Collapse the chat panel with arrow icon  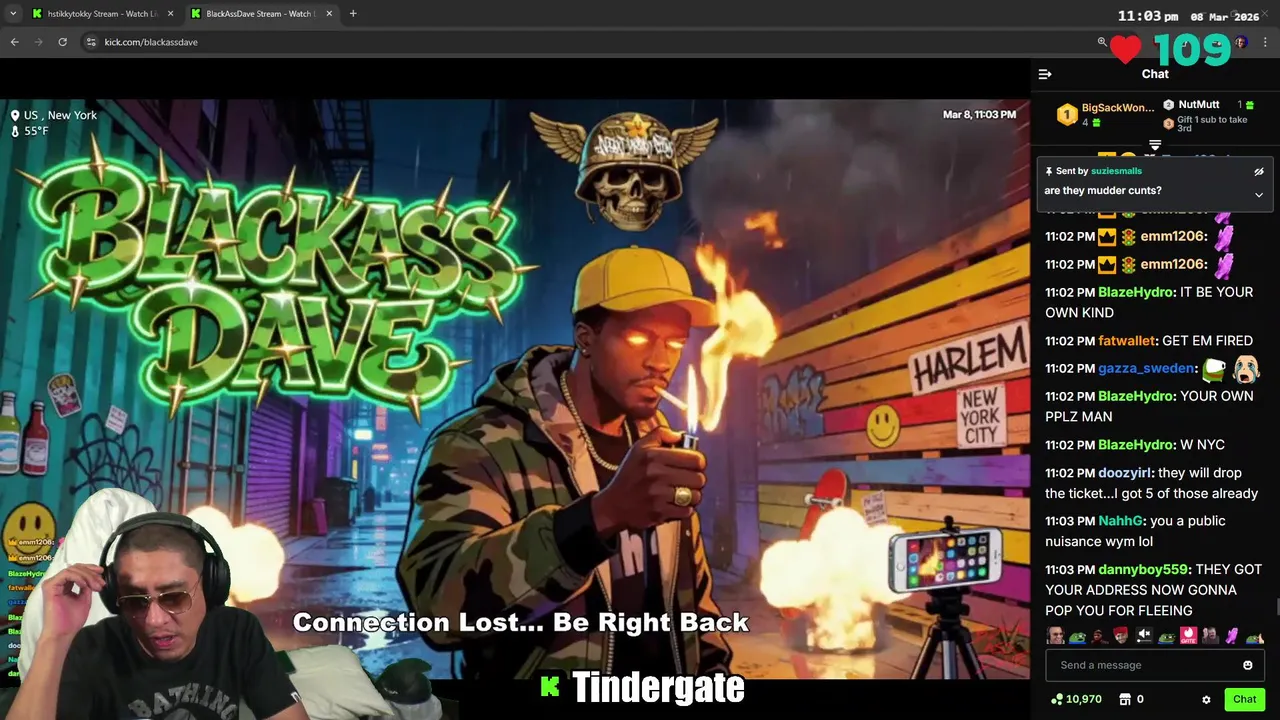pyautogui.click(x=1045, y=74)
